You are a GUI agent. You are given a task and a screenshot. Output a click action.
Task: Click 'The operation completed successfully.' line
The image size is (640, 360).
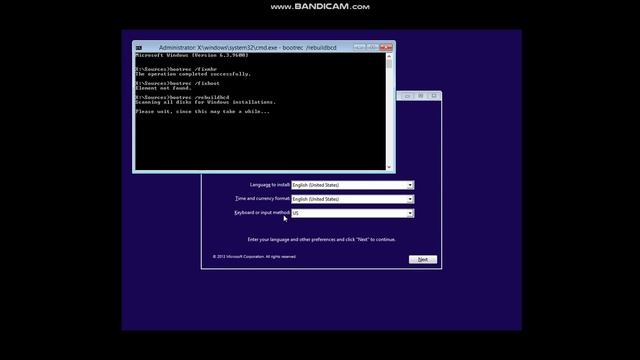(193, 74)
